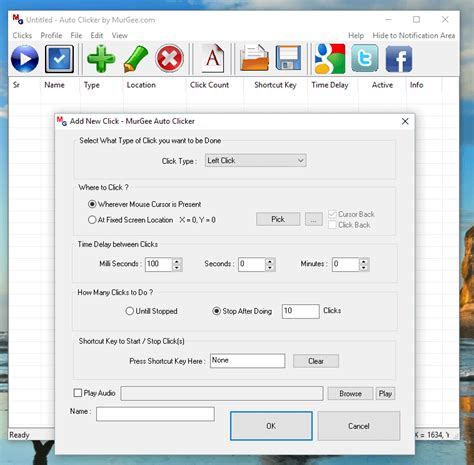Image resolution: width=474 pixels, height=465 pixels.
Task: Open the font settings A icon
Action: (x=212, y=59)
